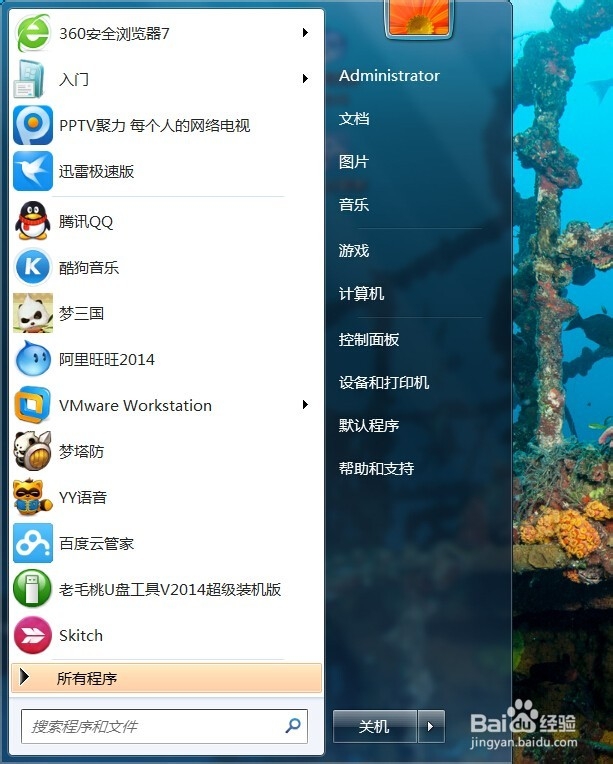Viewport: 613px width, 764px height.
Task: Open 图片 pictures library
Action: (354, 161)
